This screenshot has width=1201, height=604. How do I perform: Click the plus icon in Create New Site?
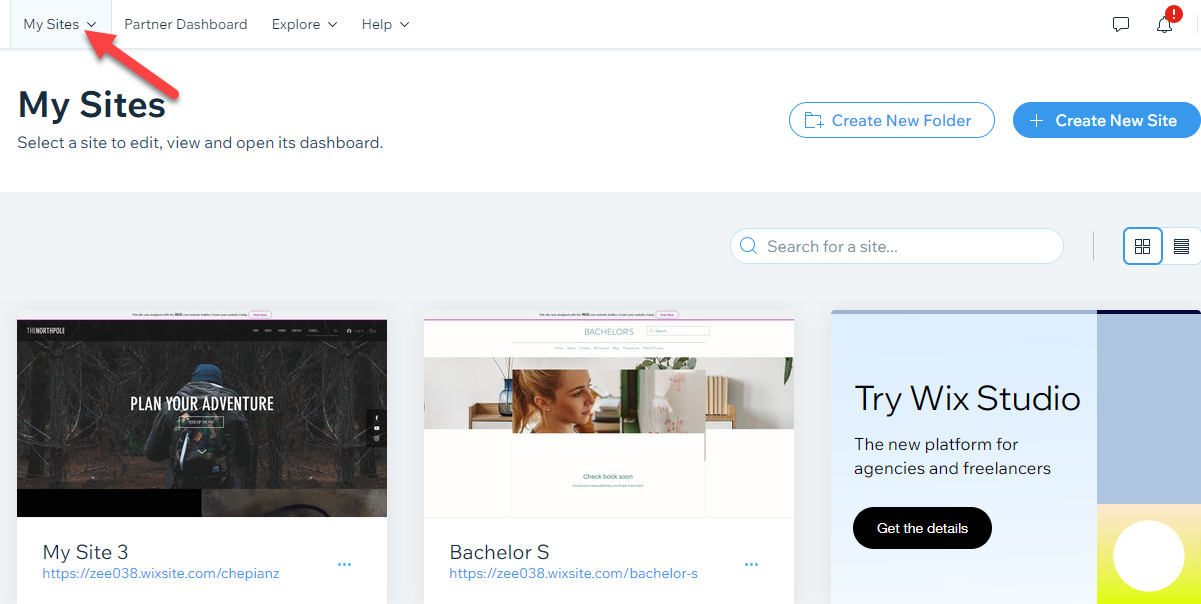(1037, 120)
